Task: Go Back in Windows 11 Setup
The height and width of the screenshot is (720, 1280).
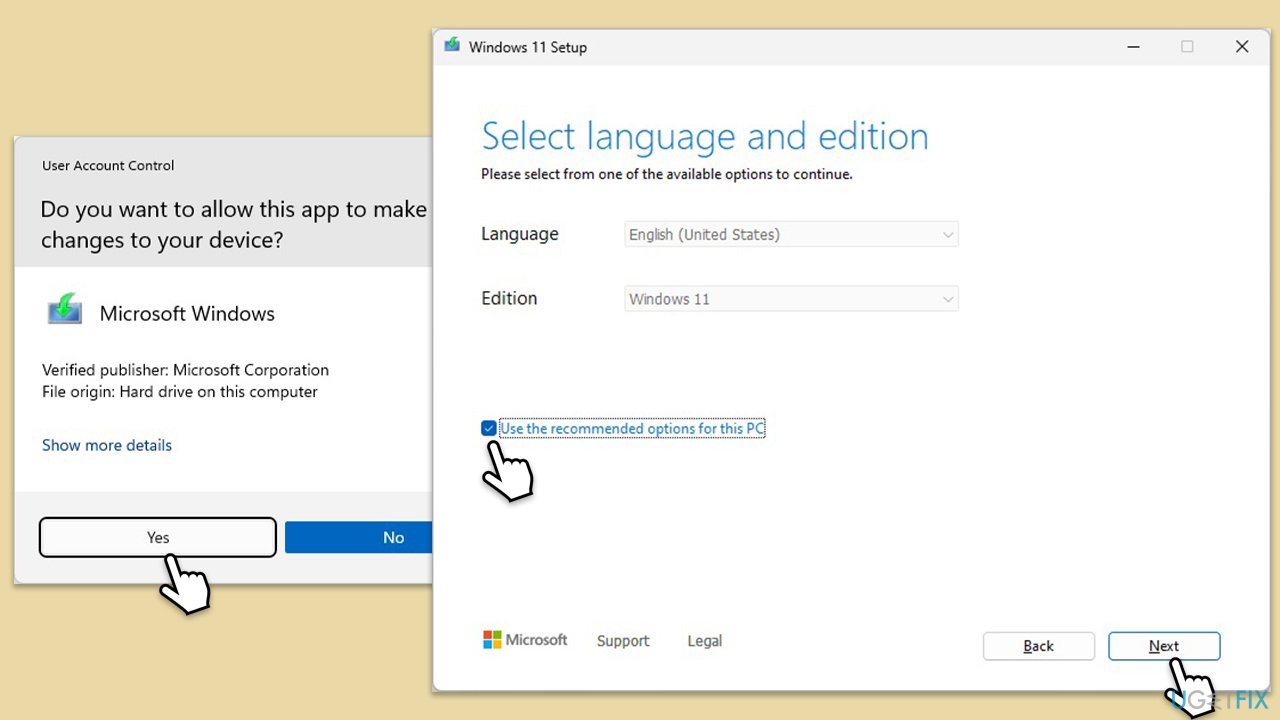Action: click(x=1039, y=646)
